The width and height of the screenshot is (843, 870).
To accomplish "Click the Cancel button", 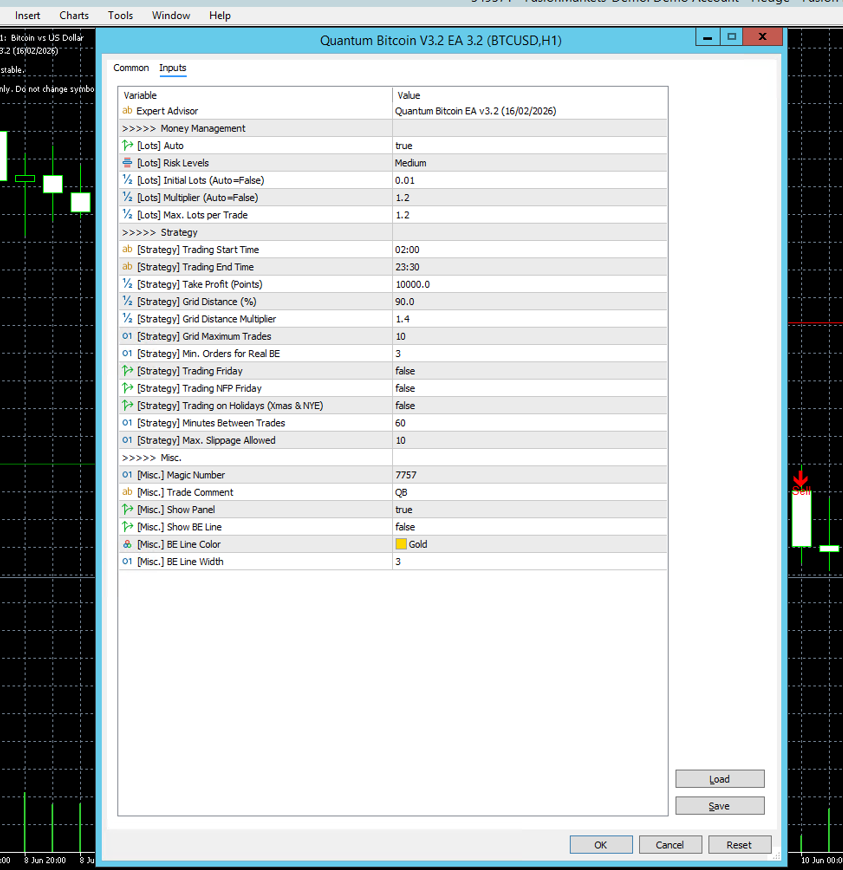I will (670, 844).
